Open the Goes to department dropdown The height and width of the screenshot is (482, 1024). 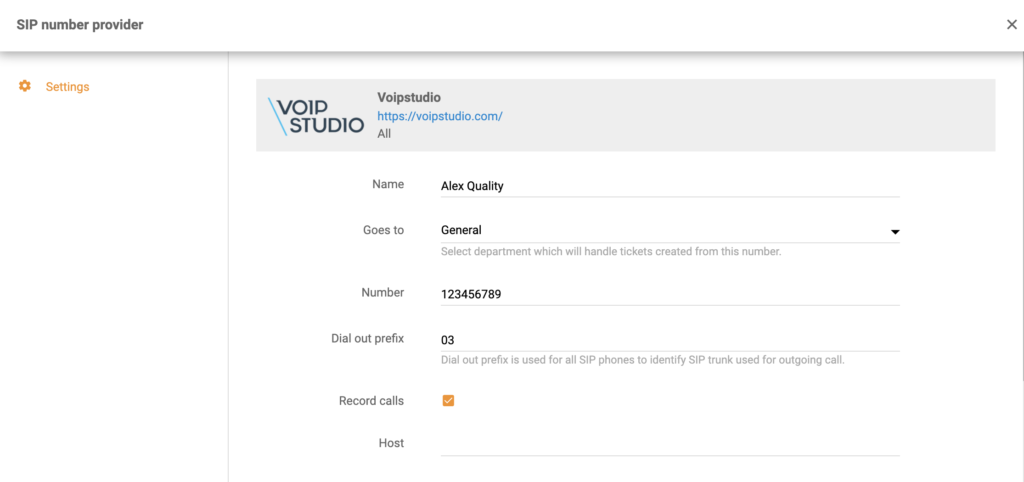(x=670, y=231)
